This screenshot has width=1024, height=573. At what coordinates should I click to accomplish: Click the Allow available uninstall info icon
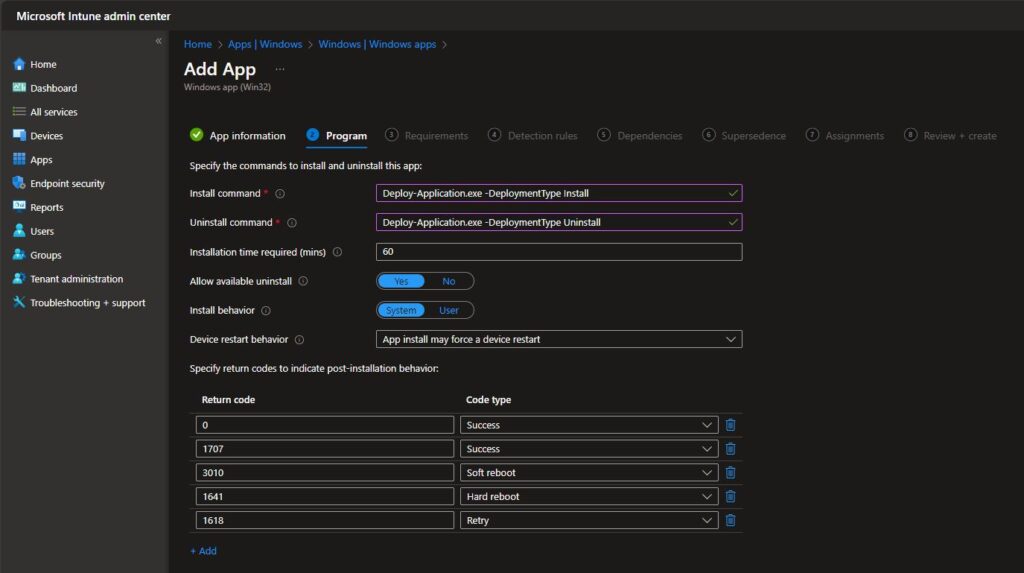pos(303,281)
